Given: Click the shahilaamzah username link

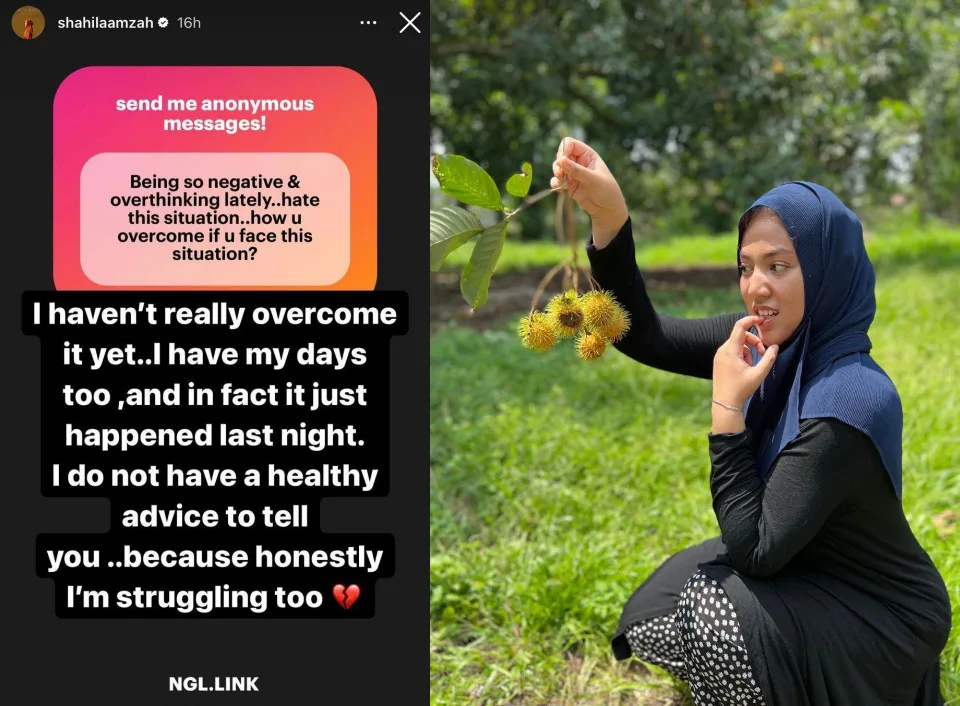Looking at the screenshot, I should (x=105, y=23).
